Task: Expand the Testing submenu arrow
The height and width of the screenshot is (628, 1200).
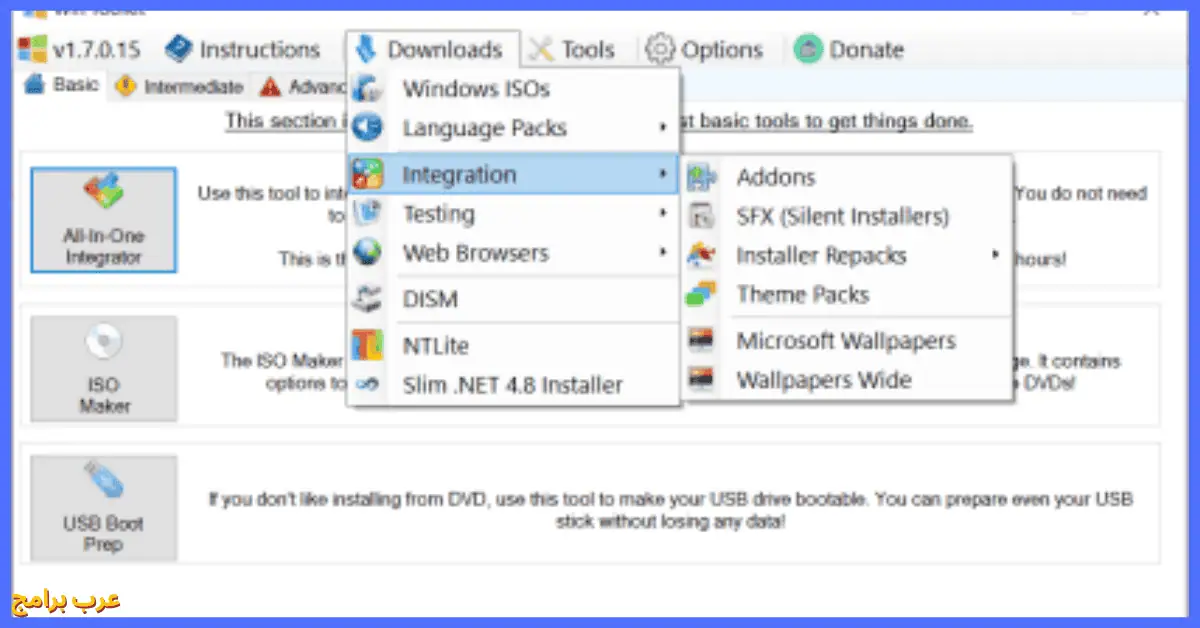Action: [663, 214]
